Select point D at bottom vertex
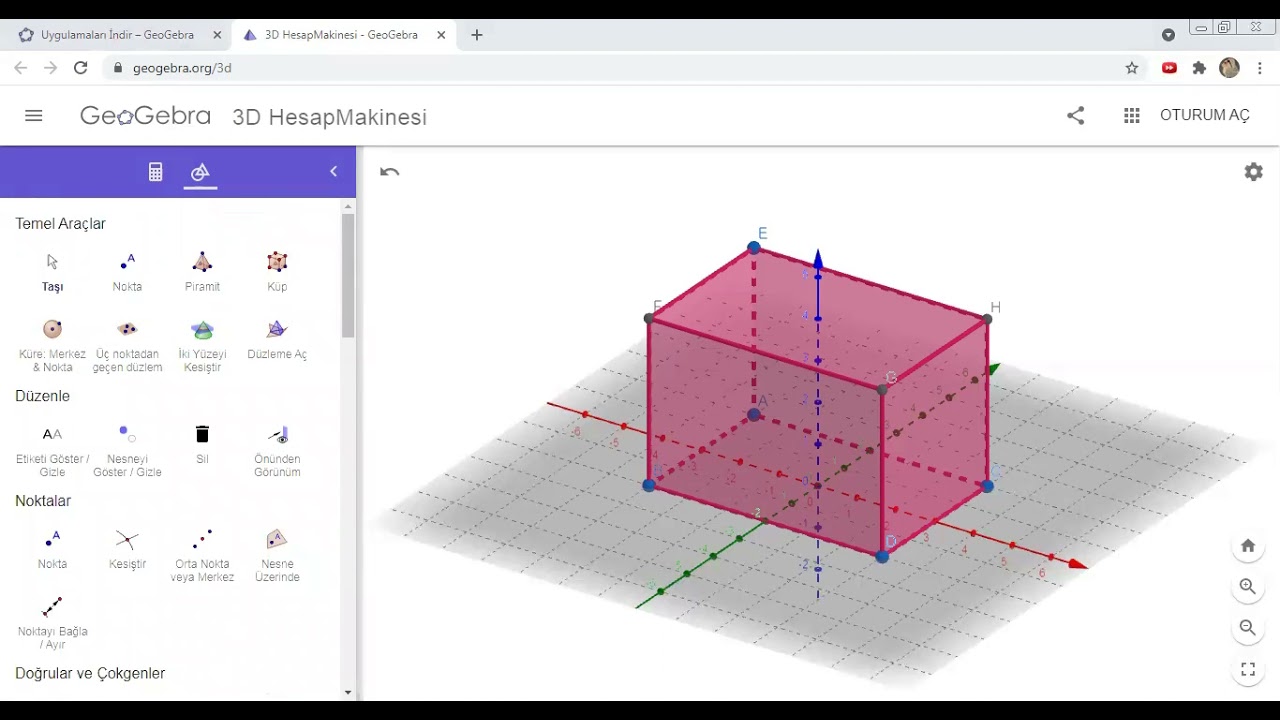1280x720 pixels. [x=882, y=556]
